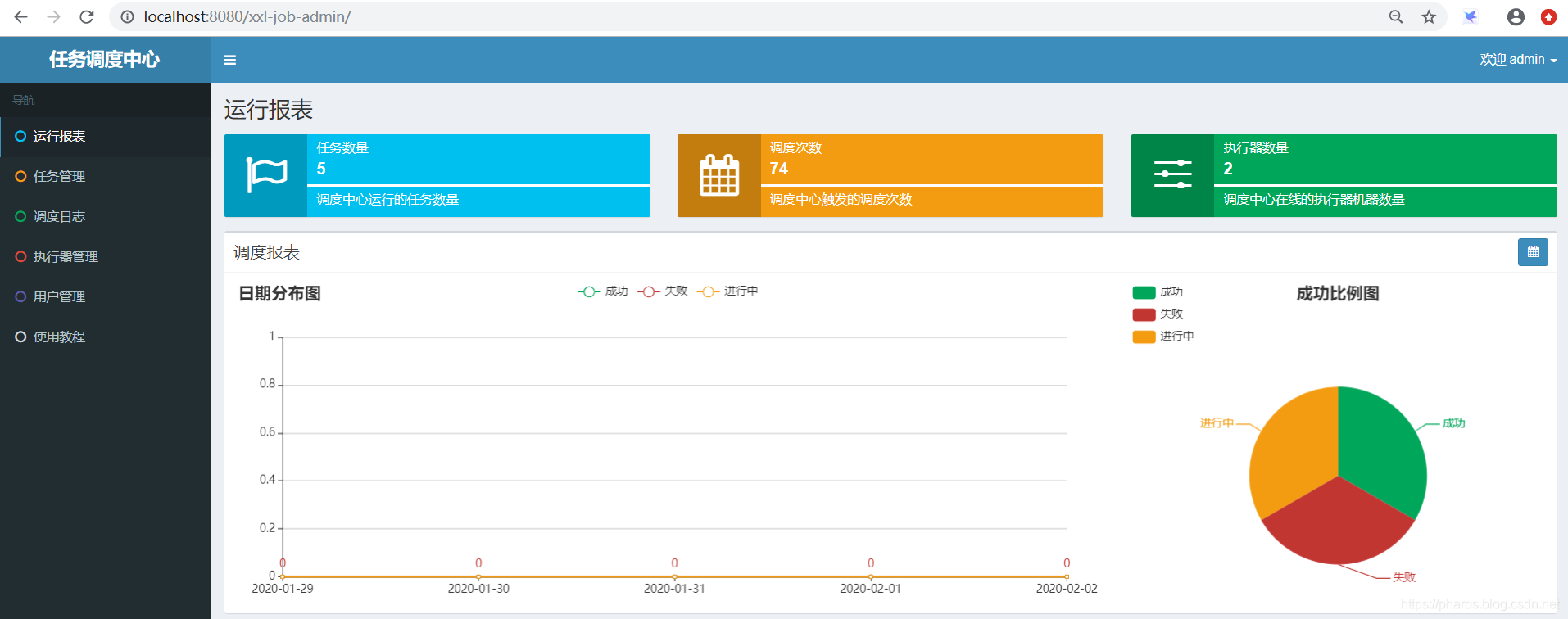Viewport: 1568px width, 619px height.
Task: Reload the page with the refresh icon
Action: coord(87,16)
